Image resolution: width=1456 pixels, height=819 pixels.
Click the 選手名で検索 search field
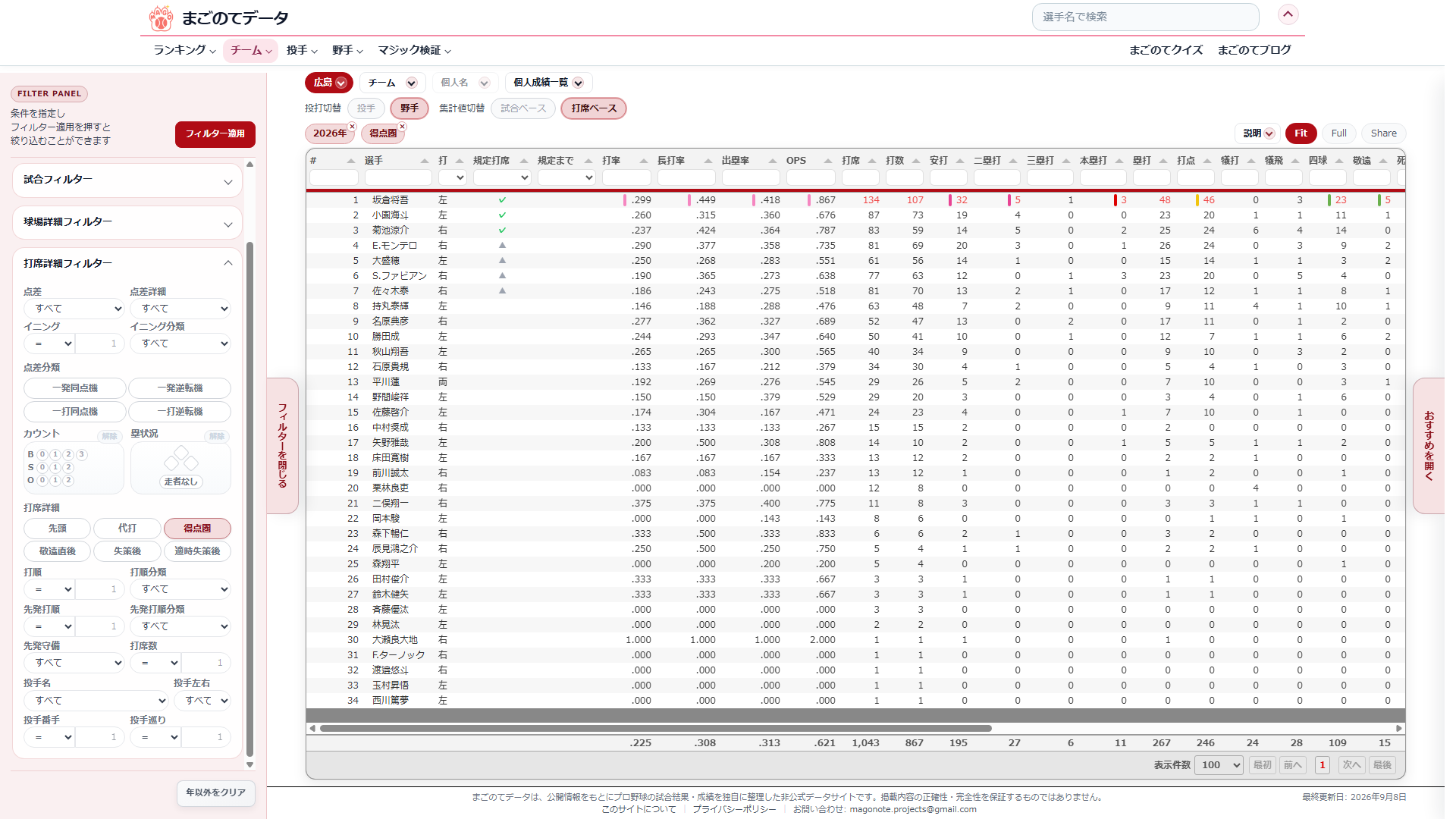click(1145, 17)
